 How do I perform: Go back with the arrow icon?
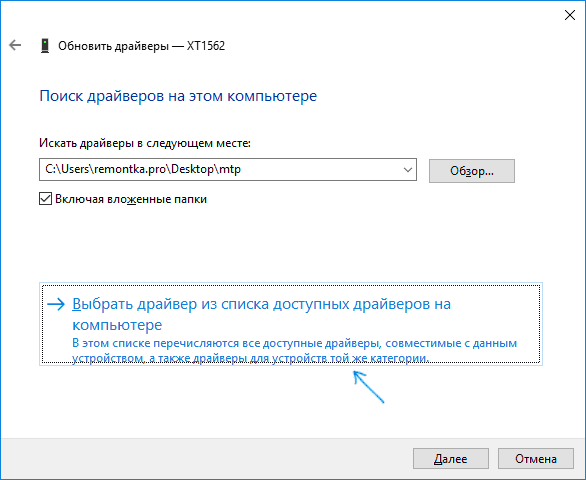(15, 45)
